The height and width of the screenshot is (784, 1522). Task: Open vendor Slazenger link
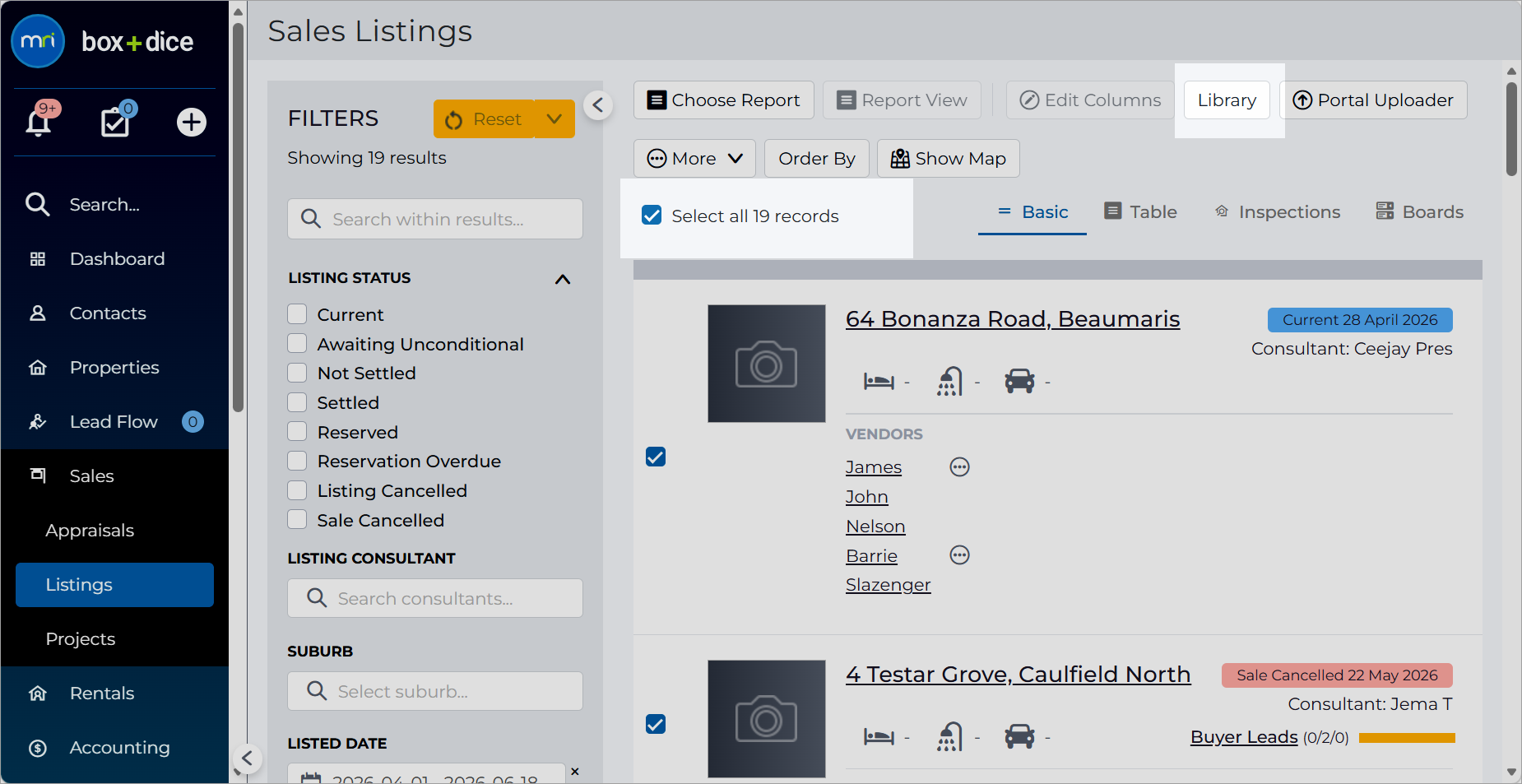click(x=889, y=585)
